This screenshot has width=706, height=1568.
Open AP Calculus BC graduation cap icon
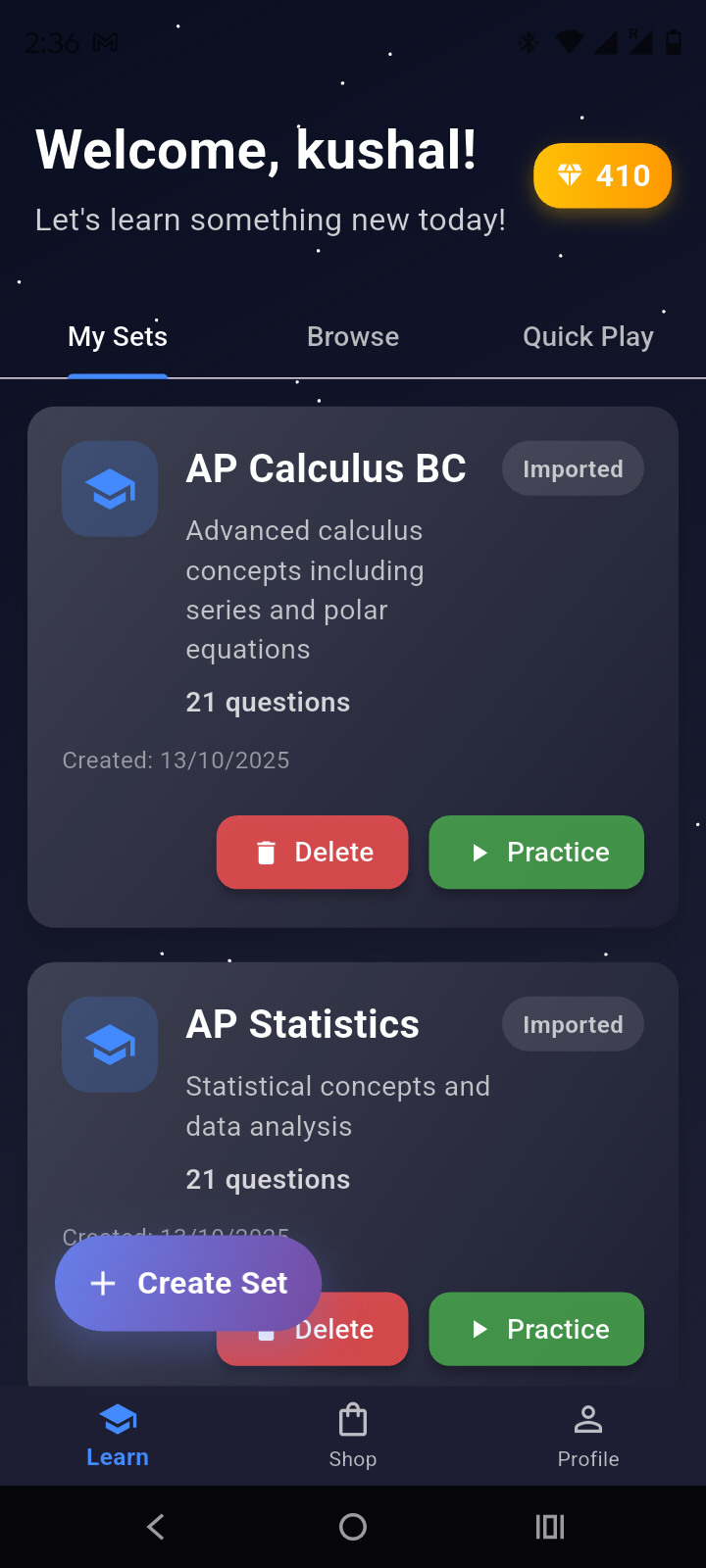(110, 488)
